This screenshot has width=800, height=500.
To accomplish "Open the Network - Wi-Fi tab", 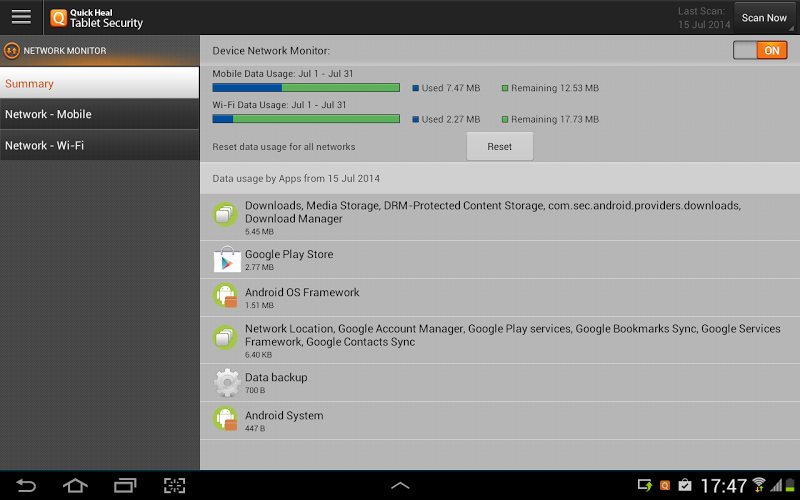I will 99,145.
